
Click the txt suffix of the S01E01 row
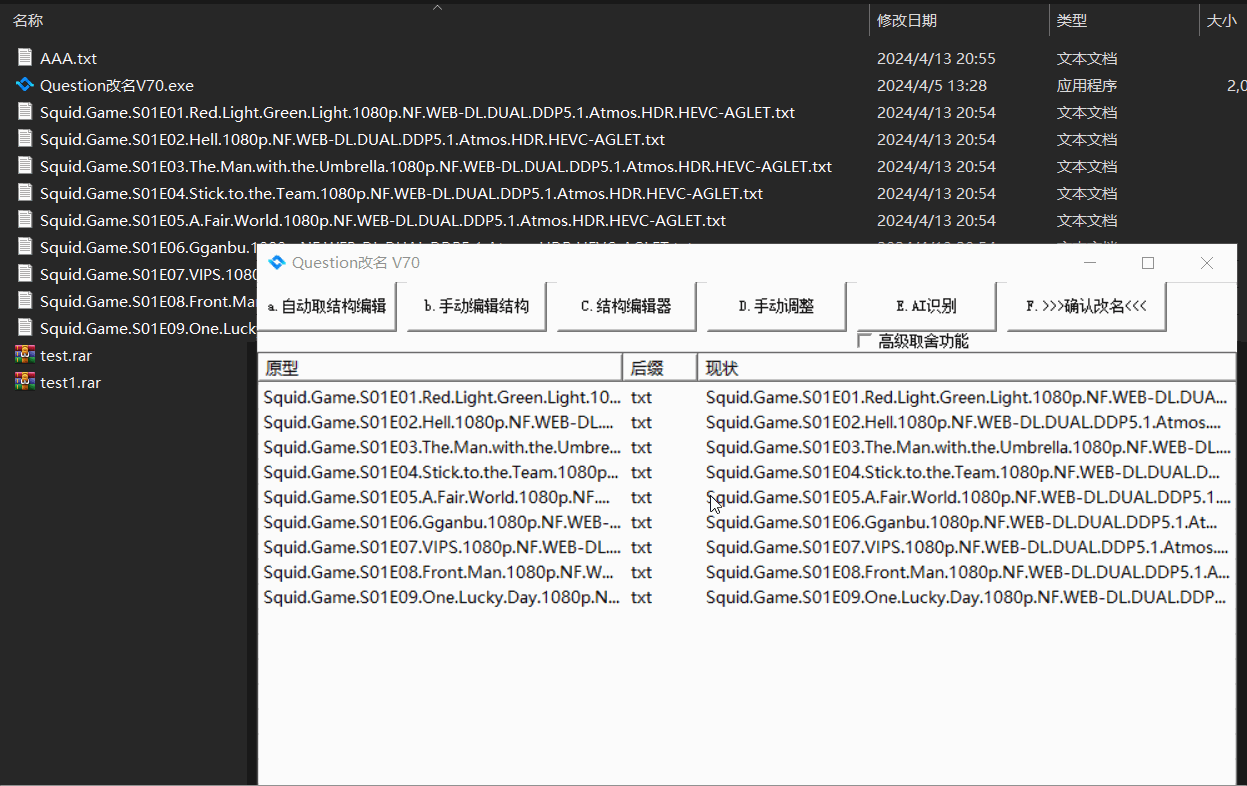641,397
